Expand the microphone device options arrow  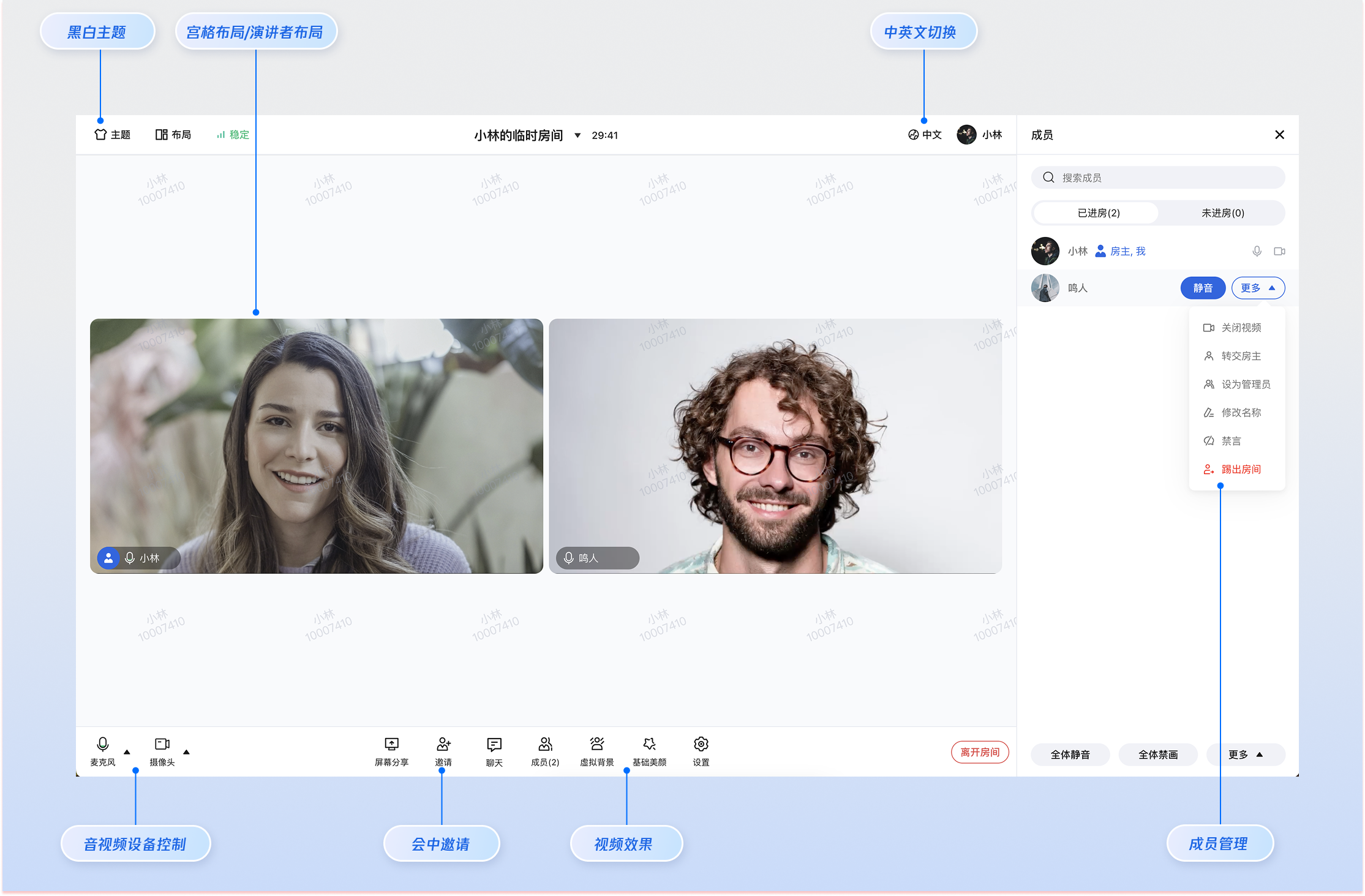tap(127, 752)
